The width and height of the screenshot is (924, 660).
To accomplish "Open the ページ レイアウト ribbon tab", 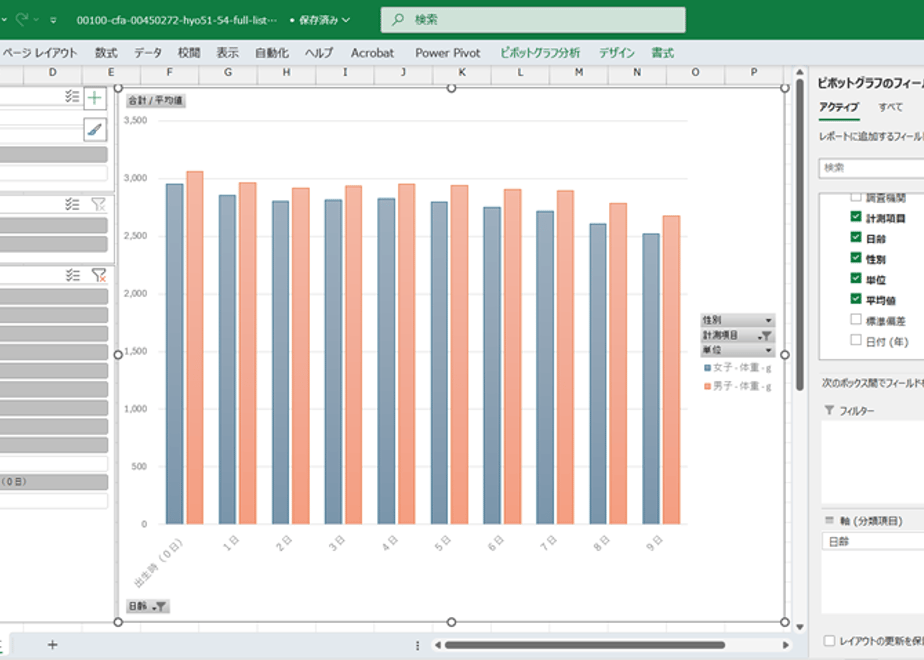I will point(39,53).
